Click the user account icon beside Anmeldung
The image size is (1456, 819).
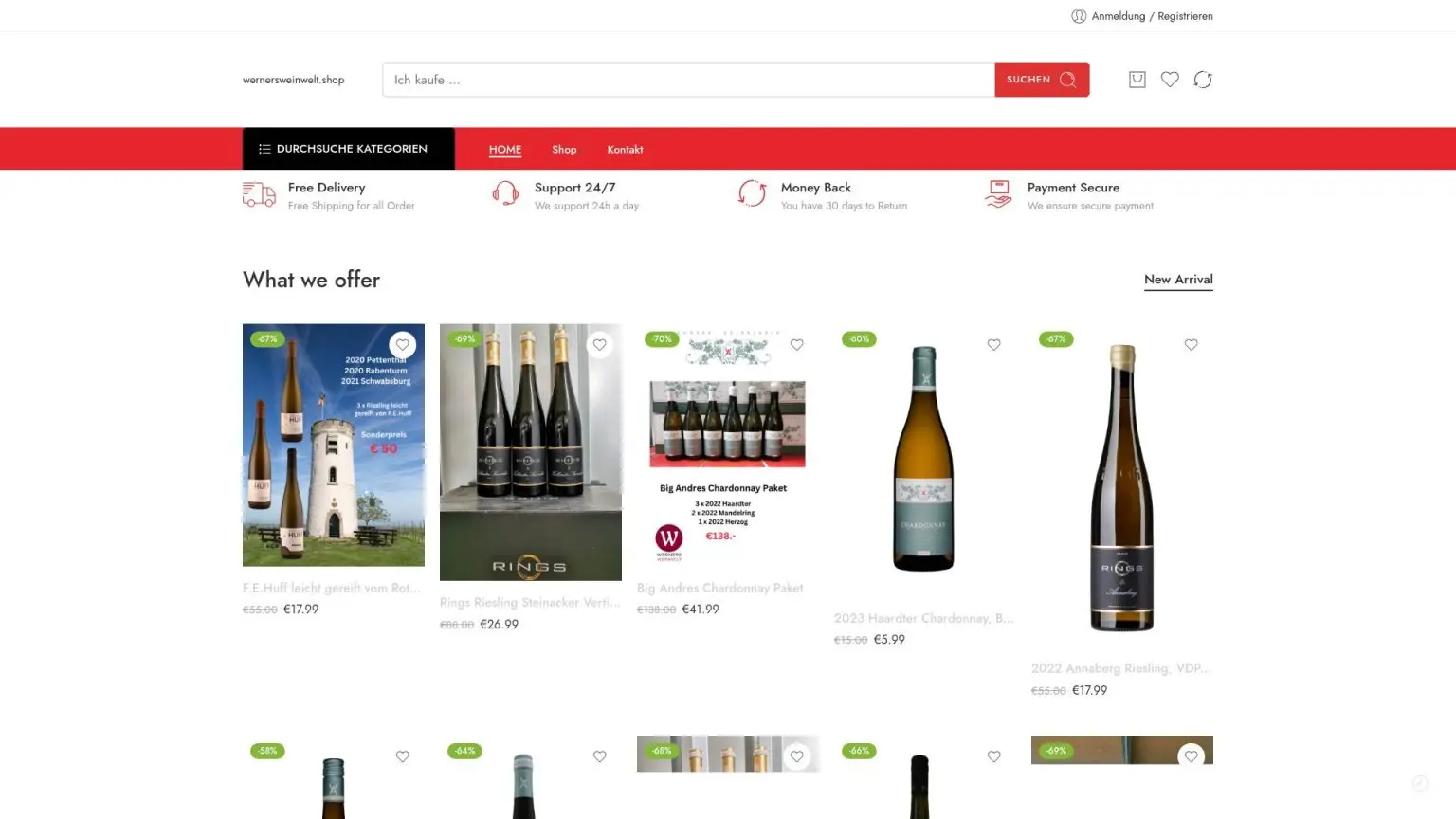coord(1079,16)
